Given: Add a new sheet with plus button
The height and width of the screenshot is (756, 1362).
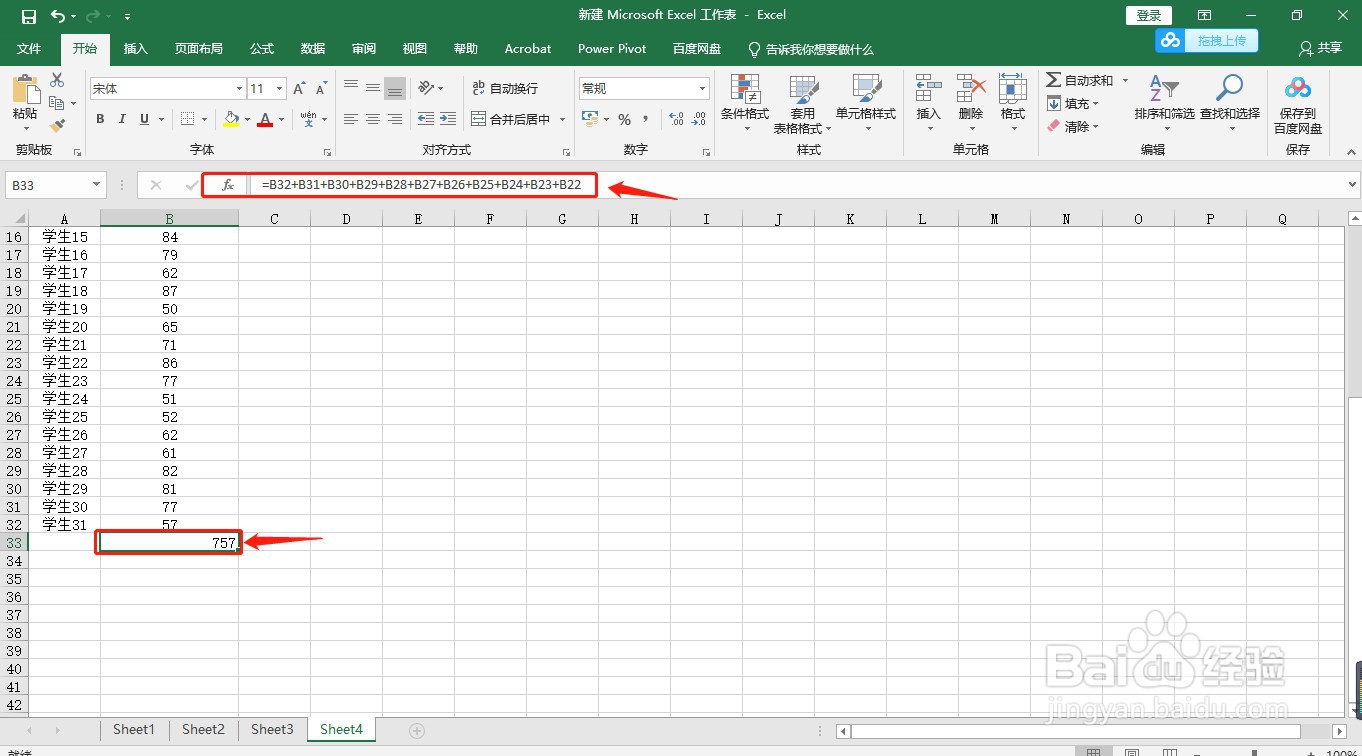Looking at the screenshot, I should pyautogui.click(x=418, y=731).
